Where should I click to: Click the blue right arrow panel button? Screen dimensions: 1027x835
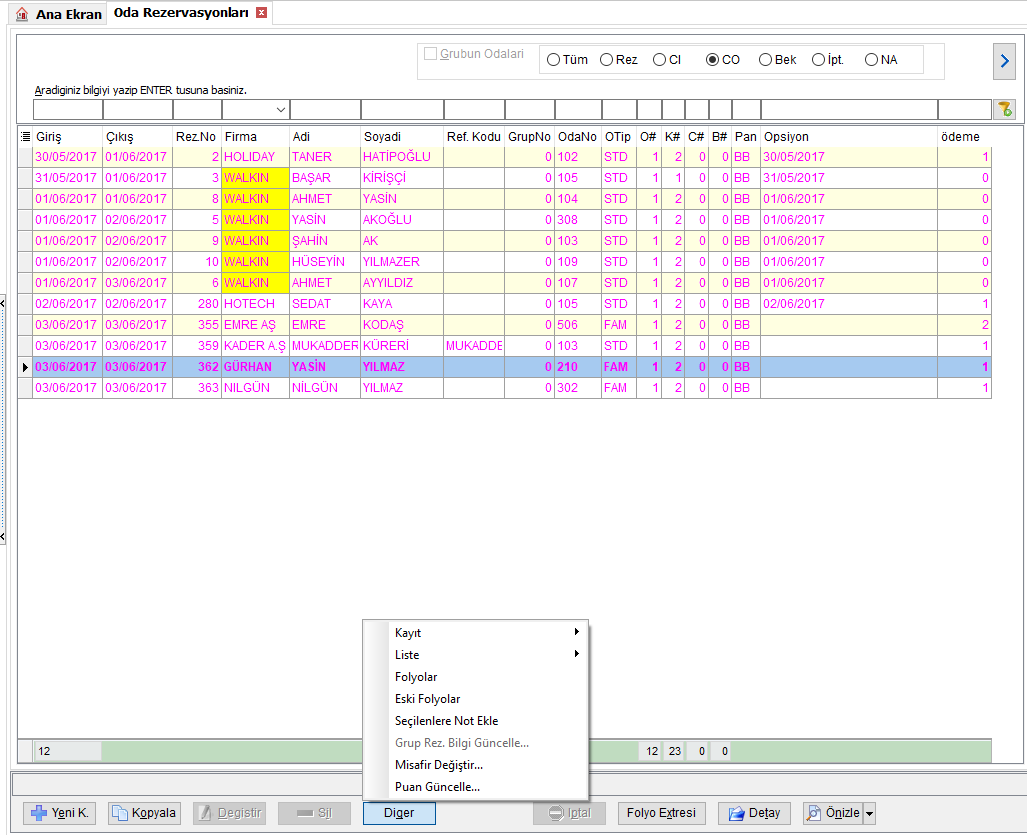coord(1004,61)
